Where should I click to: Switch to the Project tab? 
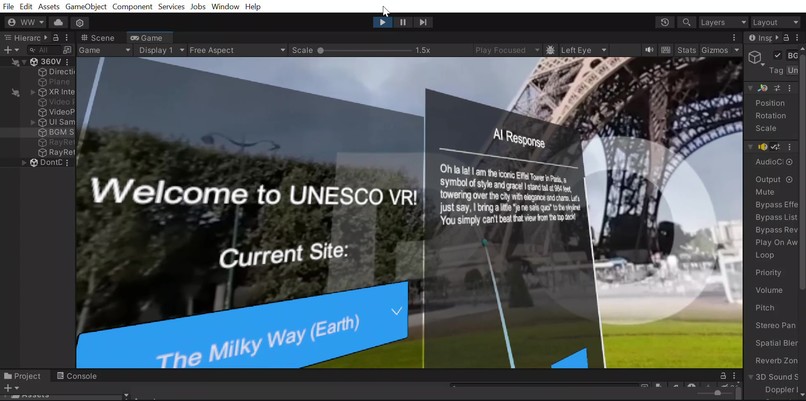point(22,376)
